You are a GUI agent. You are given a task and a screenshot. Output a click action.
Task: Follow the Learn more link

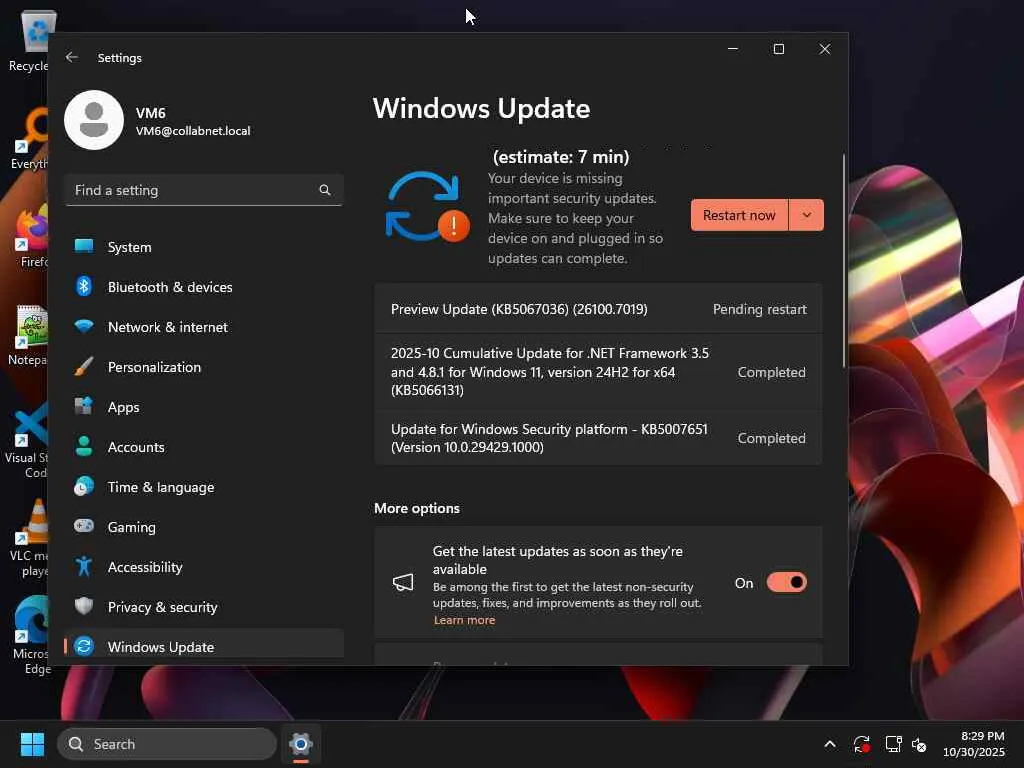tap(464, 620)
